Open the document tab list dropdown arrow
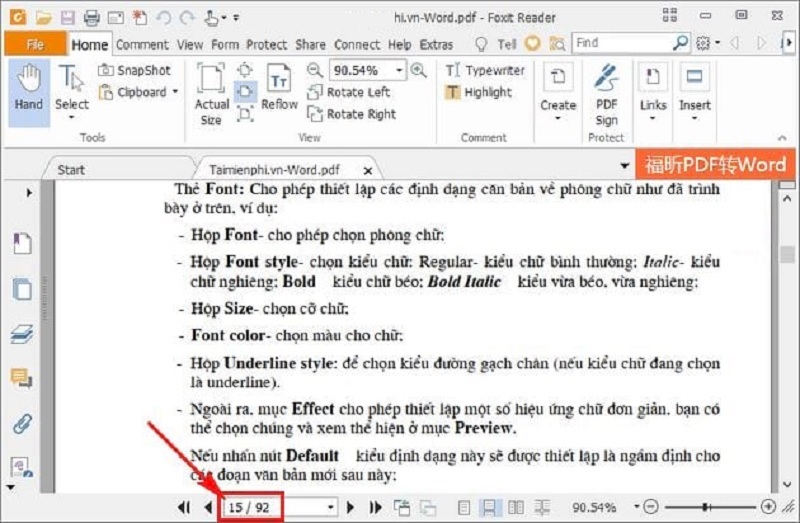Viewport: 800px width, 523px height. pyautogui.click(x=624, y=166)
